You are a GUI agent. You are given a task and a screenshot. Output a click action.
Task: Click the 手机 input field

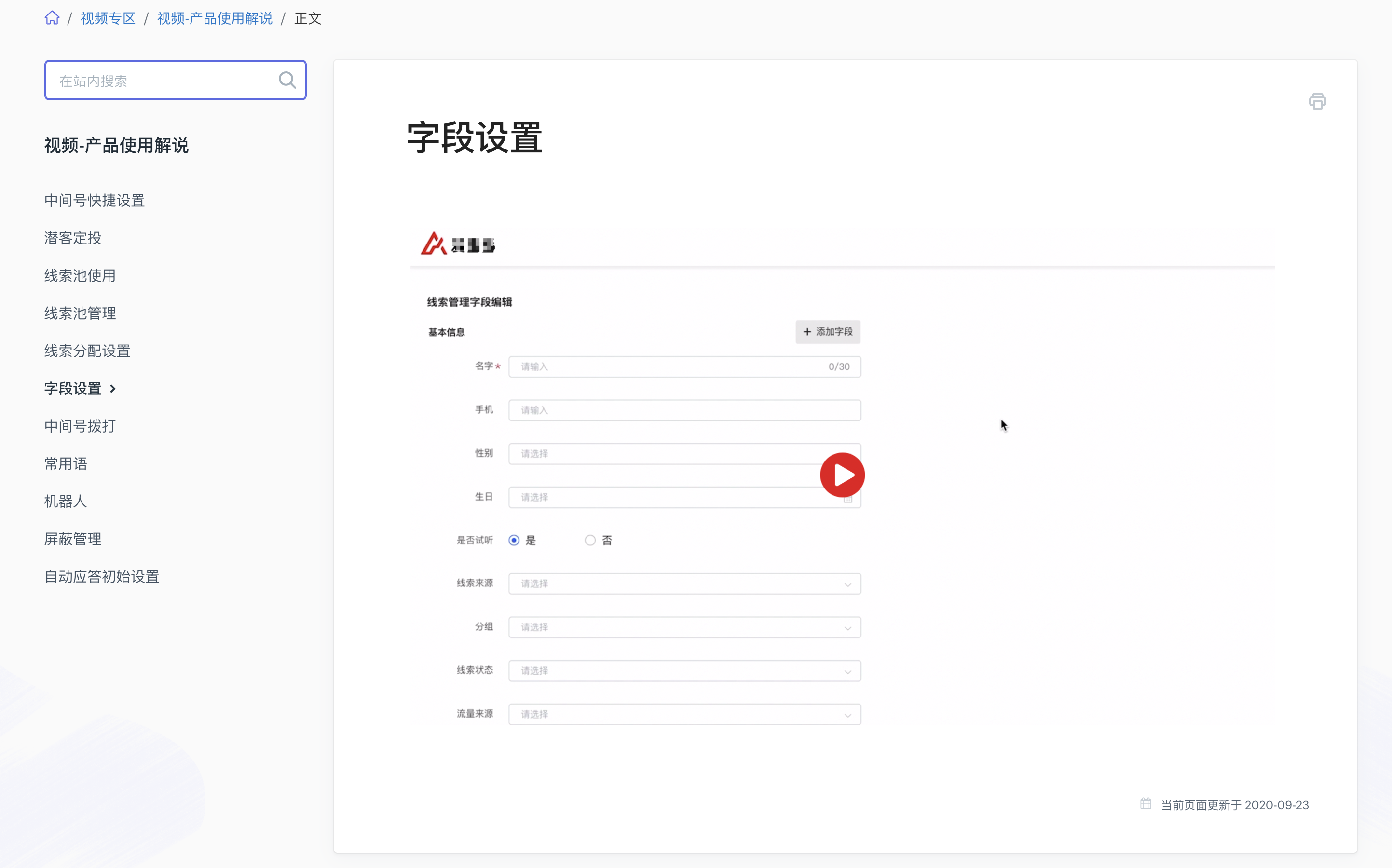(685, 410)
